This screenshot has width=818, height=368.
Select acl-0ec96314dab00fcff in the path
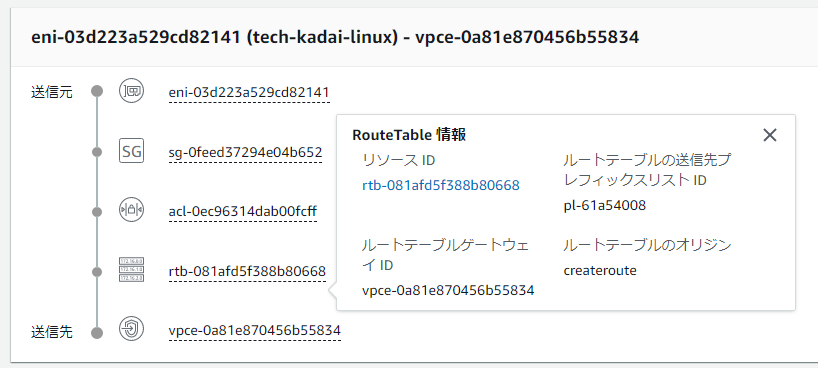(243, 212)
